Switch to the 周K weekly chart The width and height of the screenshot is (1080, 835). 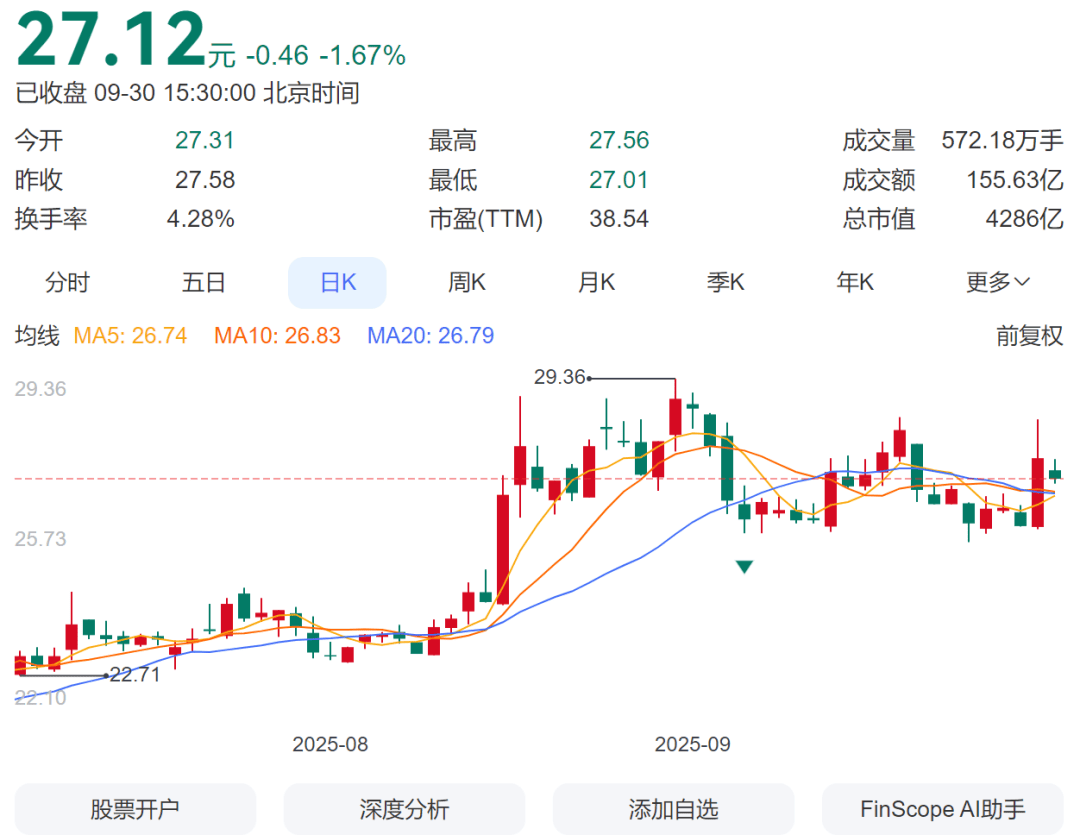(x=466, y=283)
